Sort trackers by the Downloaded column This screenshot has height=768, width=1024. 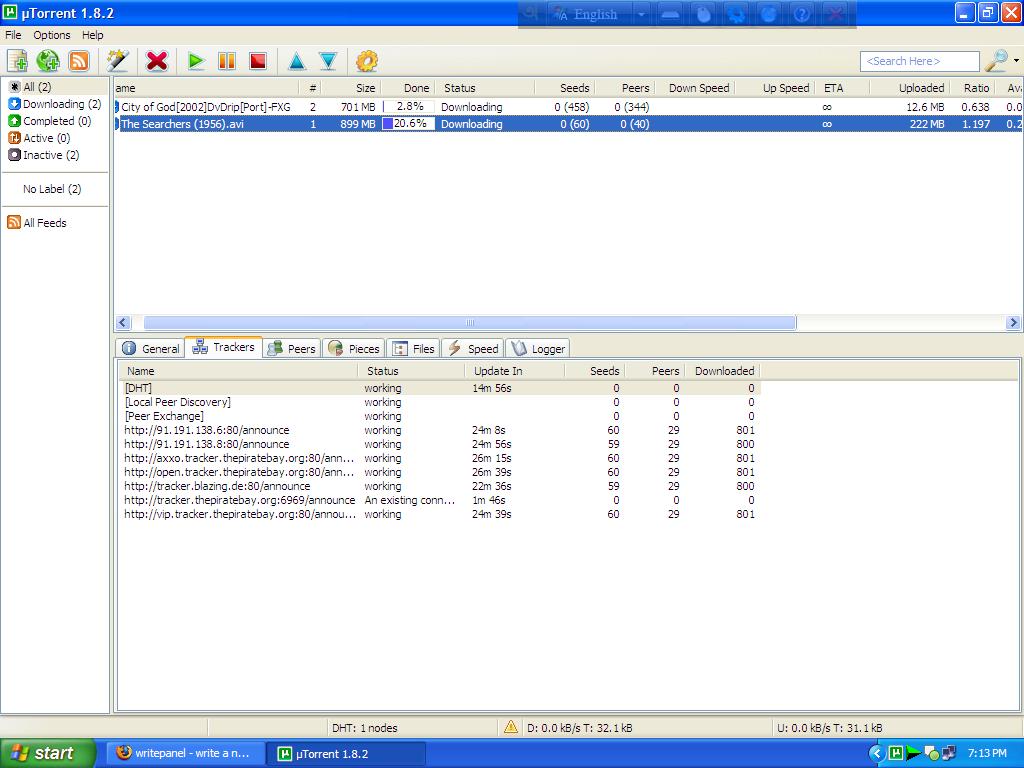pos(721,371)
